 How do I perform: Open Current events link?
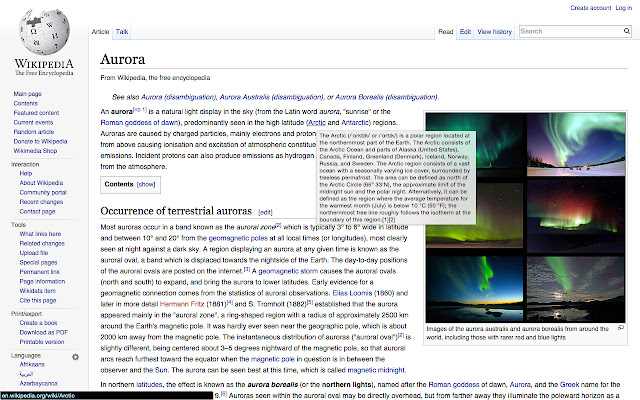33,122
